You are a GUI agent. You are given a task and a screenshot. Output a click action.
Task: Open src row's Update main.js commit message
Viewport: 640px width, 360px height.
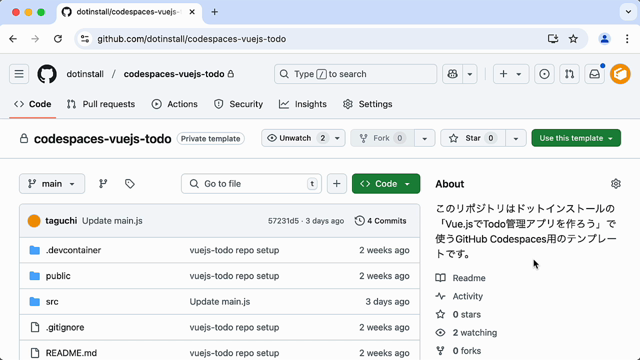click(x=220, y=302)
